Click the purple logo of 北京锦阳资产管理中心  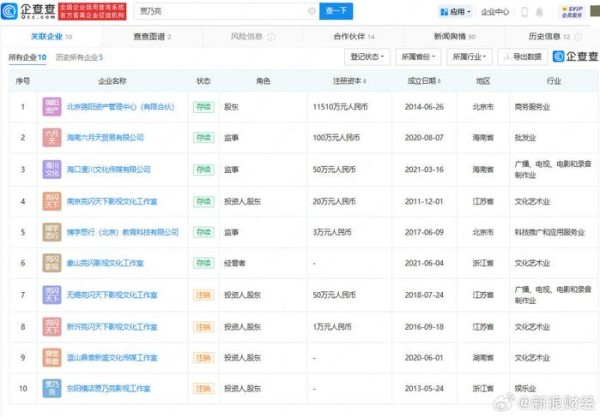click(52, 107)
